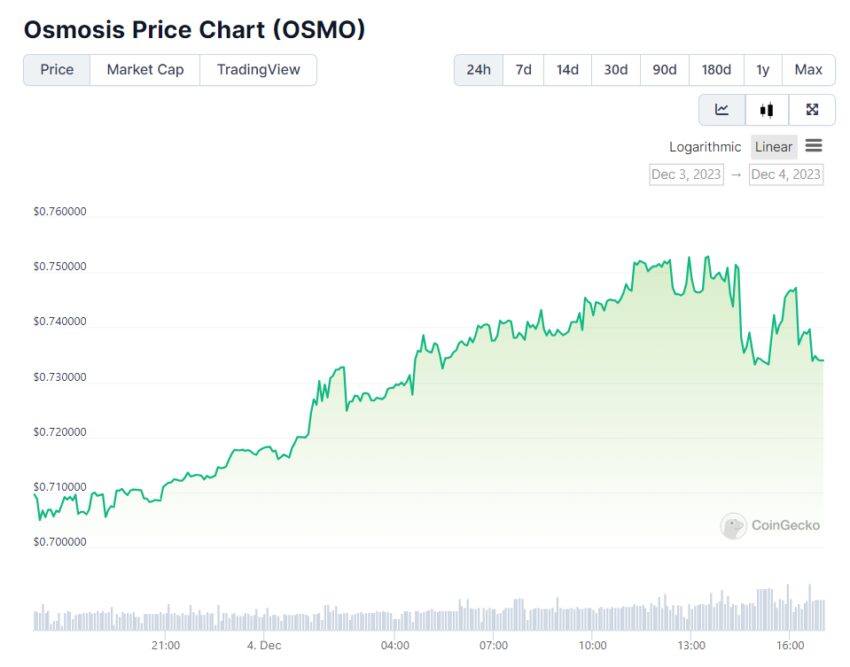This screenshot has height=667, width=850.
Task: Select the Linear scale option
Action: point(773,147)
